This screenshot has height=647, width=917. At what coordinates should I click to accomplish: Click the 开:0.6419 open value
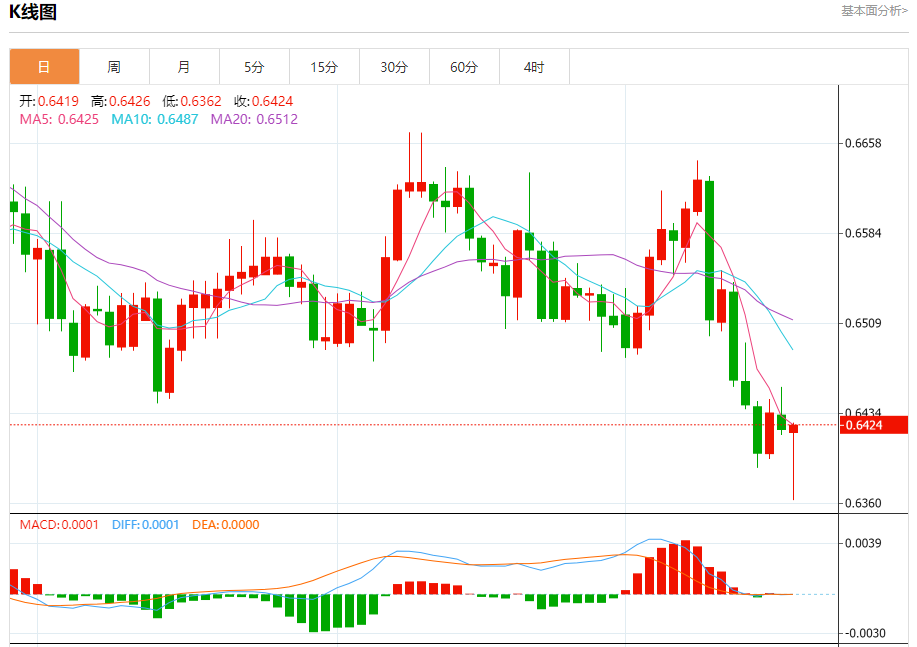pyautogui.click(x=49, y=101)
